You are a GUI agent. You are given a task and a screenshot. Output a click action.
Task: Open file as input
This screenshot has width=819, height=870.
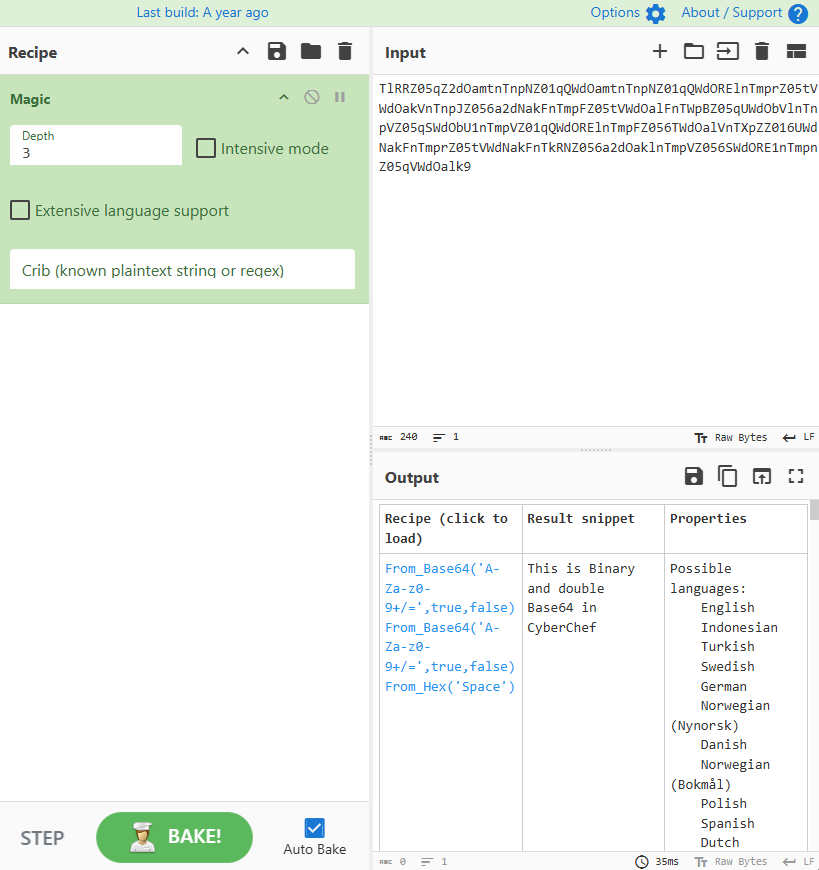[x=727, y=52]
